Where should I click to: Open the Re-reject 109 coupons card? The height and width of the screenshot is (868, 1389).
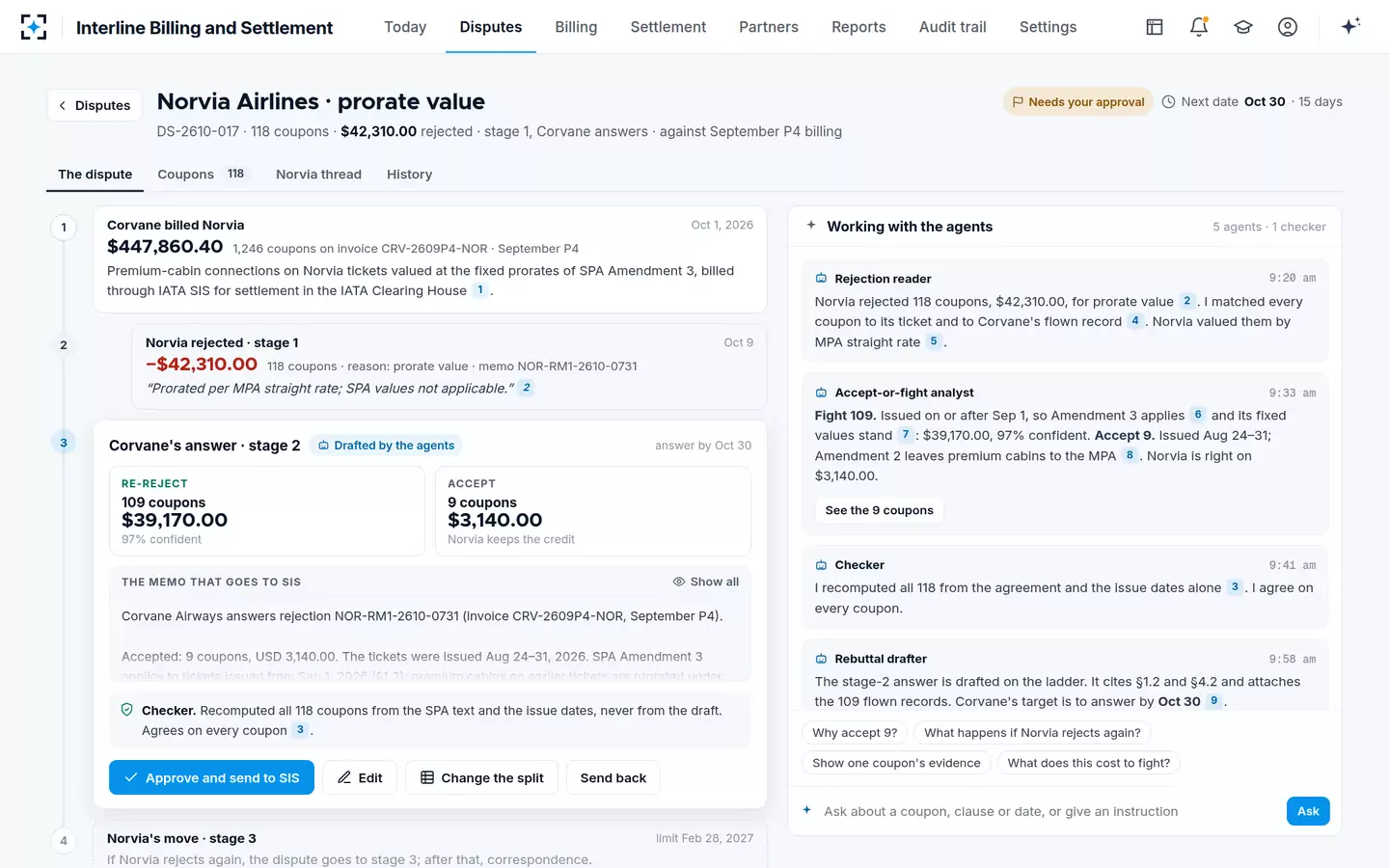(x=267, y=511)
